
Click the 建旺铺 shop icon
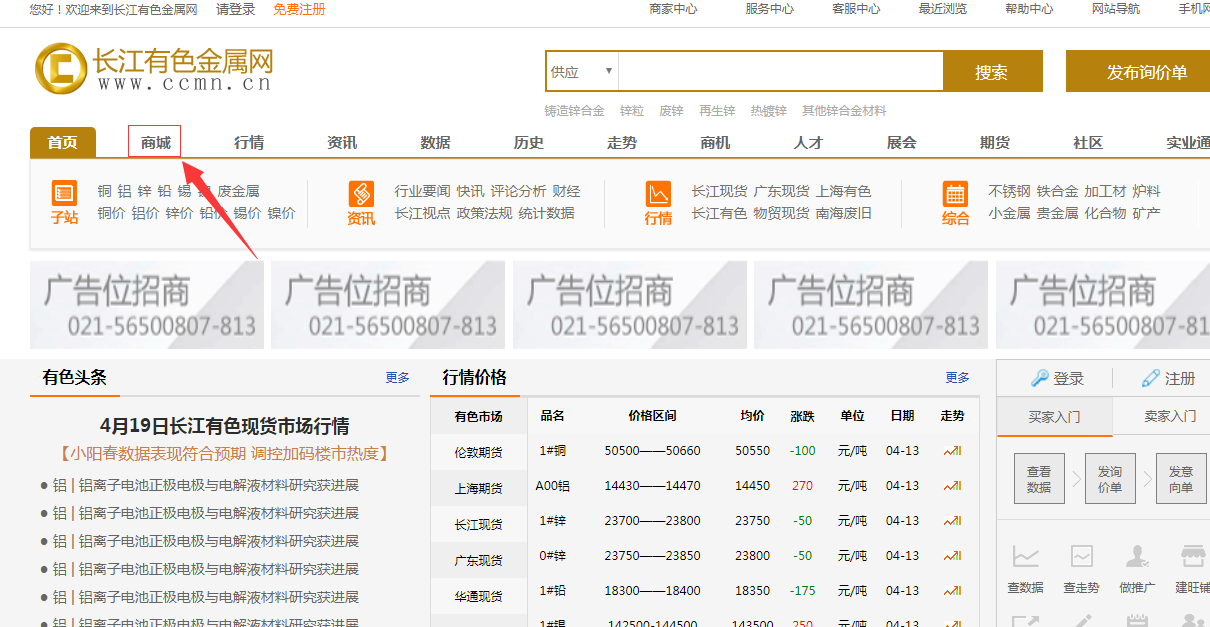tap(1191, 557)
